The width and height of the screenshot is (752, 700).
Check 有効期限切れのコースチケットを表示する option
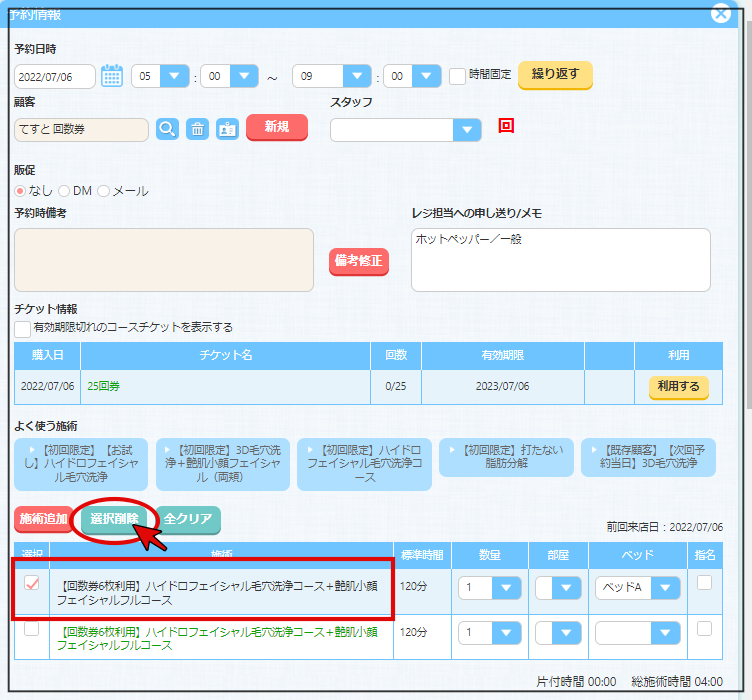[x=22, y=328]
